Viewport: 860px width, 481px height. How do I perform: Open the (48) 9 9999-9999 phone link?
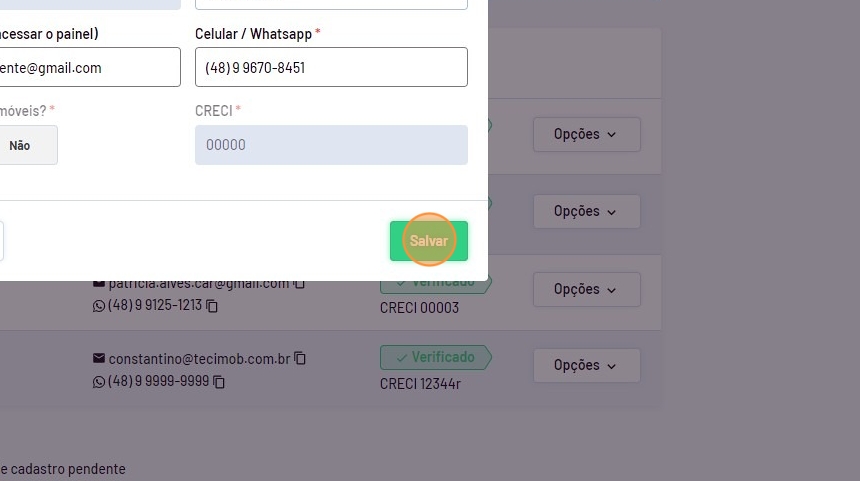pyautogui.click(x=158, y=382)
